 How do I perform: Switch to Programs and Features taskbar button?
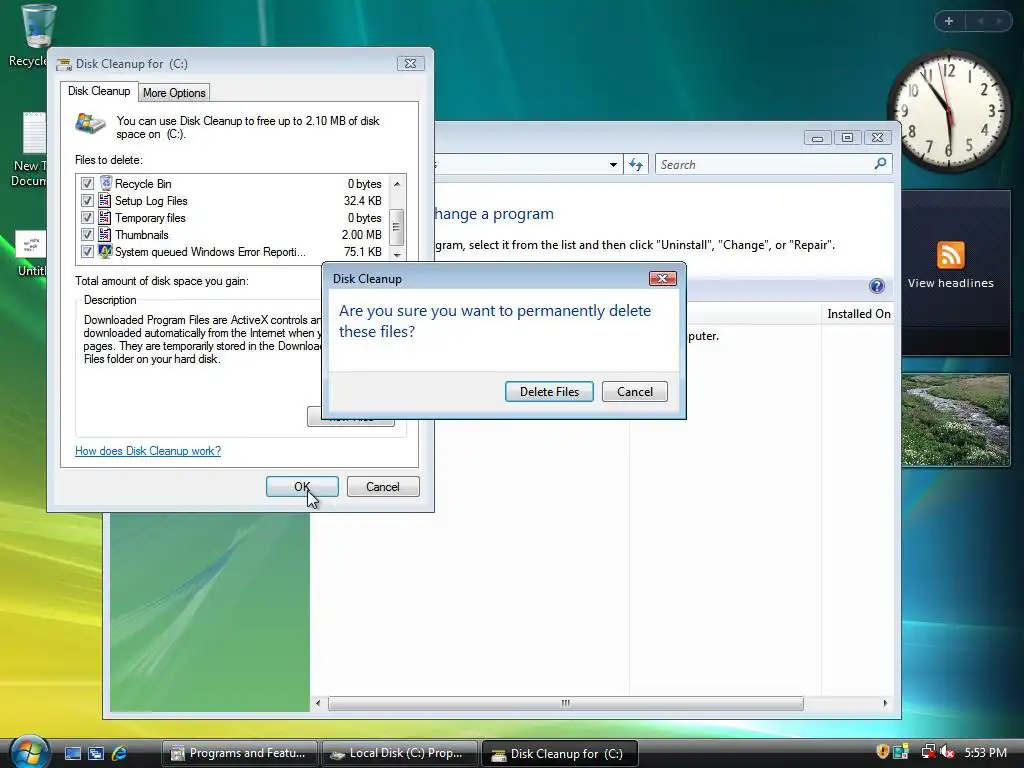click(239, 754)
